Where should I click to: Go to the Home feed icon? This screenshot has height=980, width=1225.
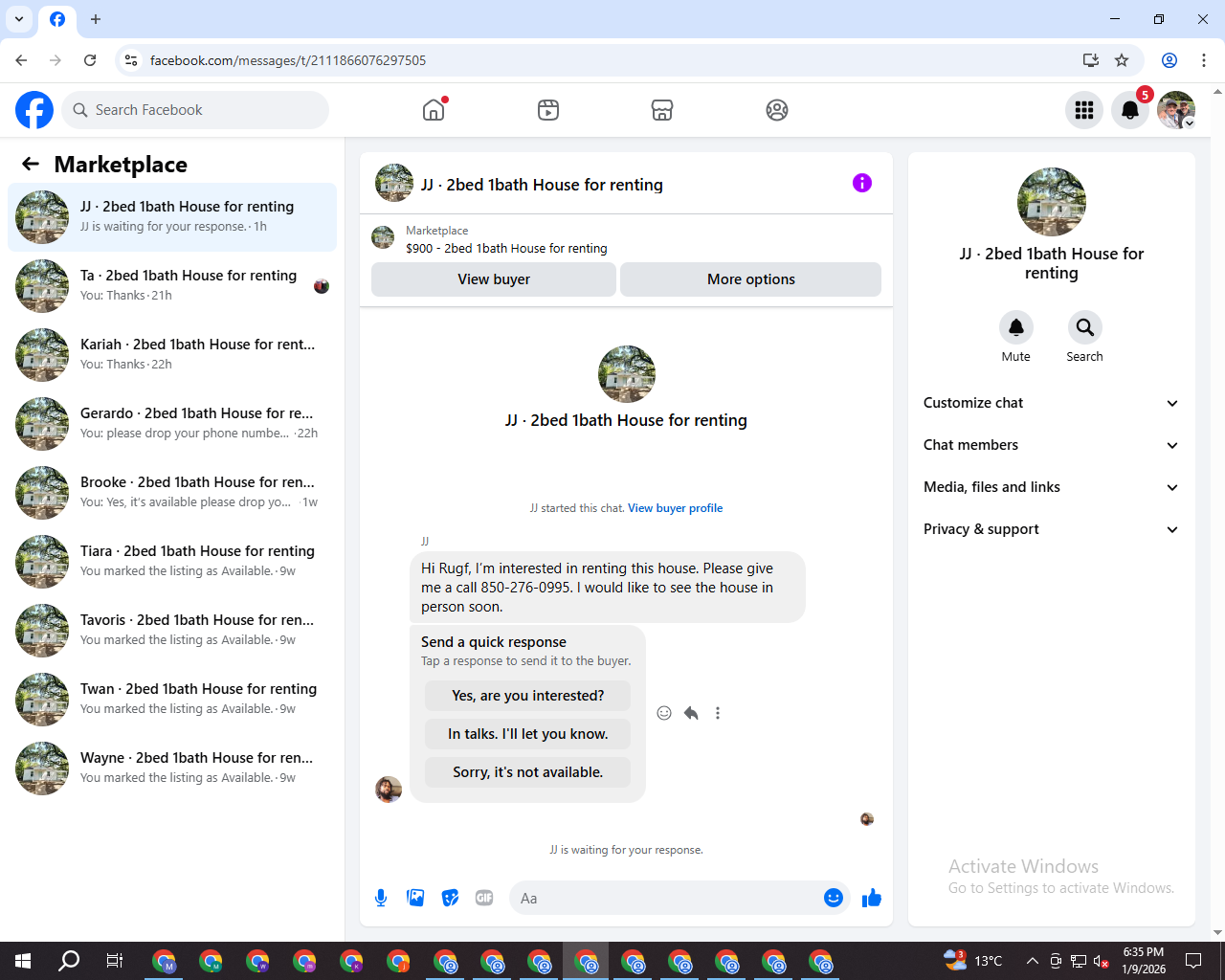(434, 110)
